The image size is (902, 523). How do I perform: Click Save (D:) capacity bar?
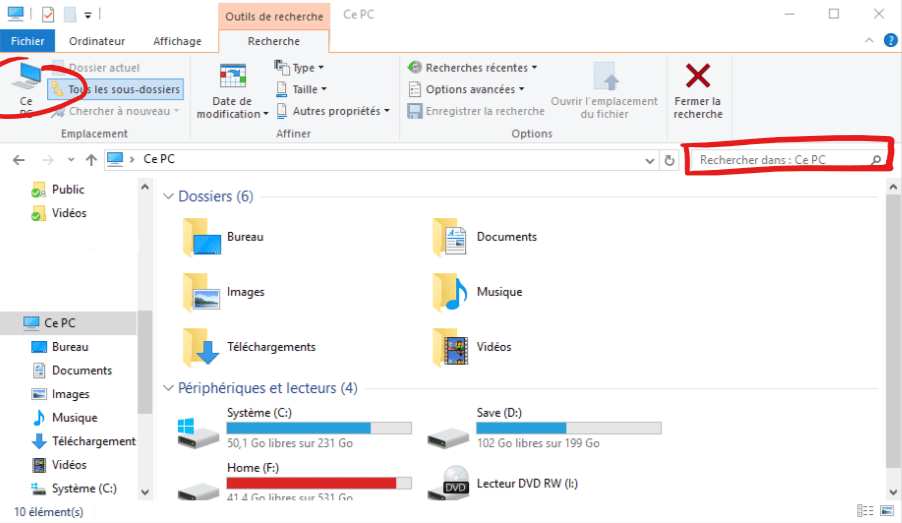tap(568, 428)
